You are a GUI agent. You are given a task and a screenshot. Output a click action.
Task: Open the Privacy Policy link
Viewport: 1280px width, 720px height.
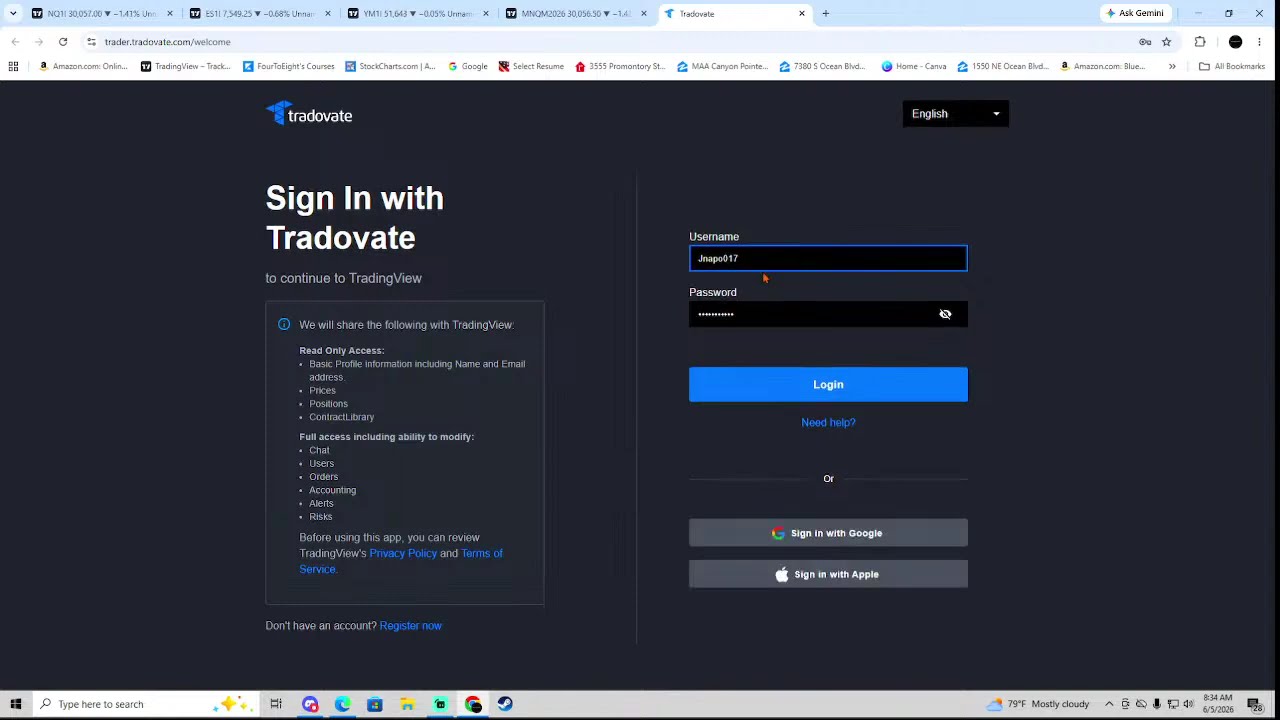pyautogui.click(x=403, y=553)
